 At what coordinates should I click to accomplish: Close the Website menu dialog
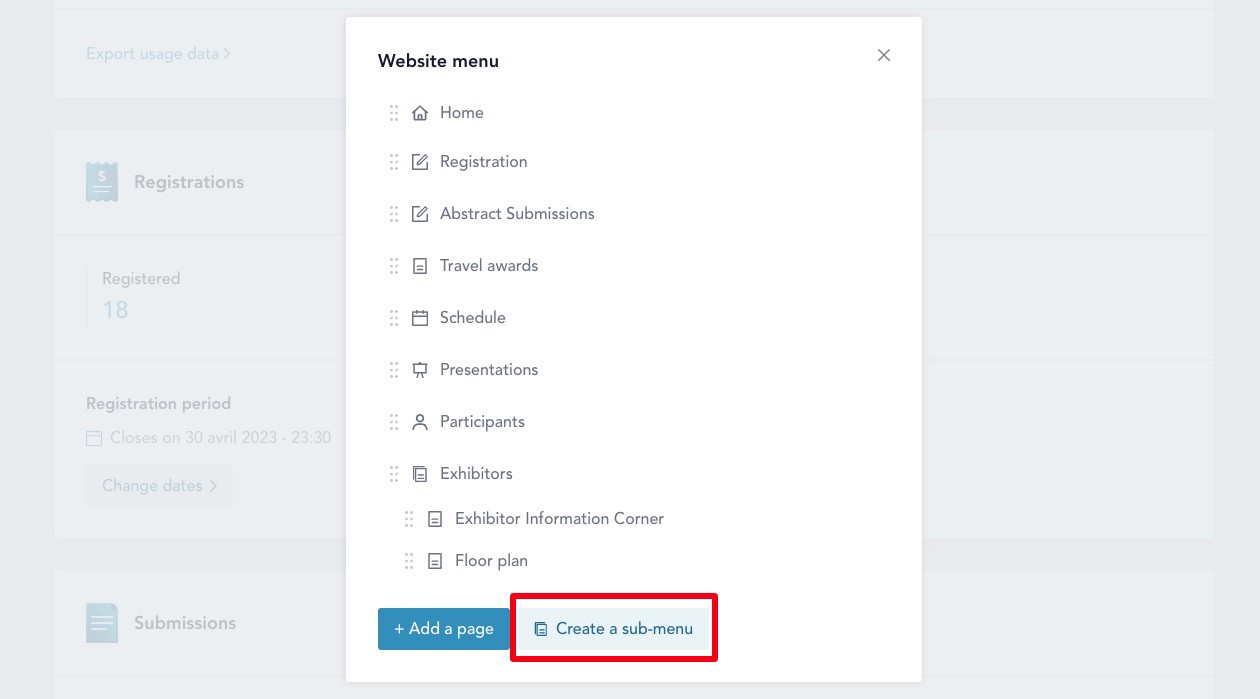tap(884, 56)
